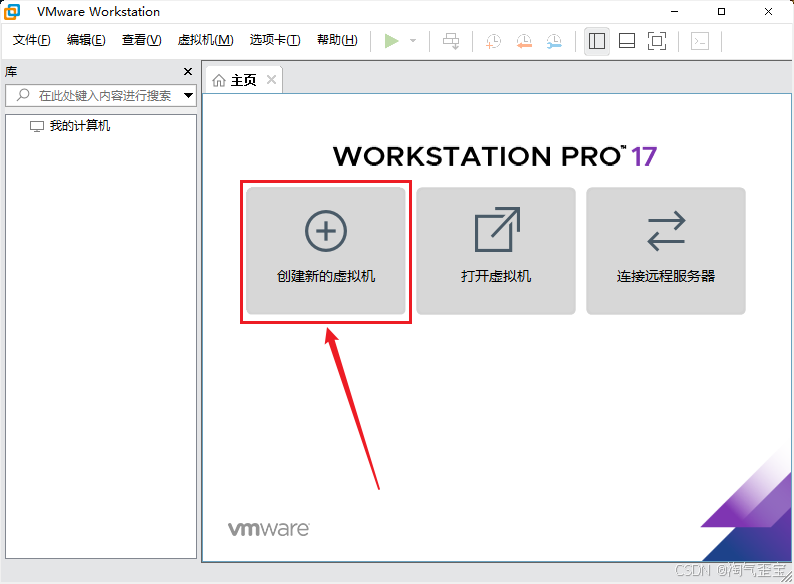The width and height of the screenshot is (794, 584).
Task: Take a snapshot with the clock-plus icon
Action: pos(493,41)
